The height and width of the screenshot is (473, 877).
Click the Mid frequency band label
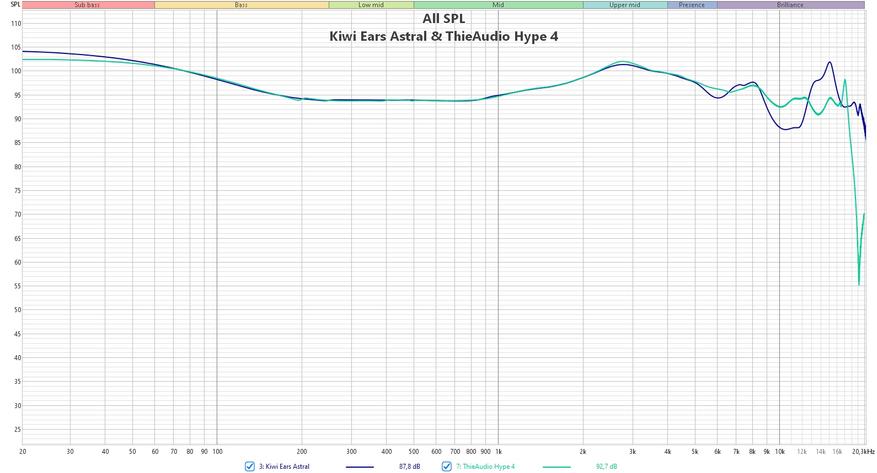coord(498,5)
